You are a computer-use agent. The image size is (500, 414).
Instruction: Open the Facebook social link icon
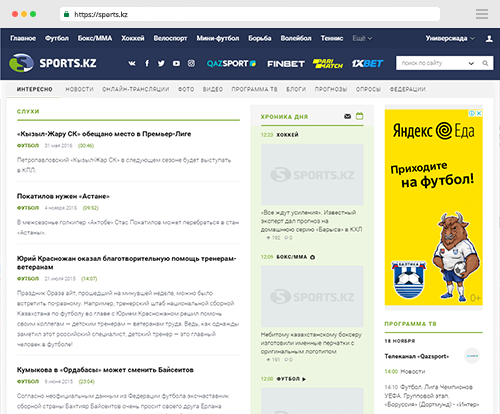pos(147,63)
